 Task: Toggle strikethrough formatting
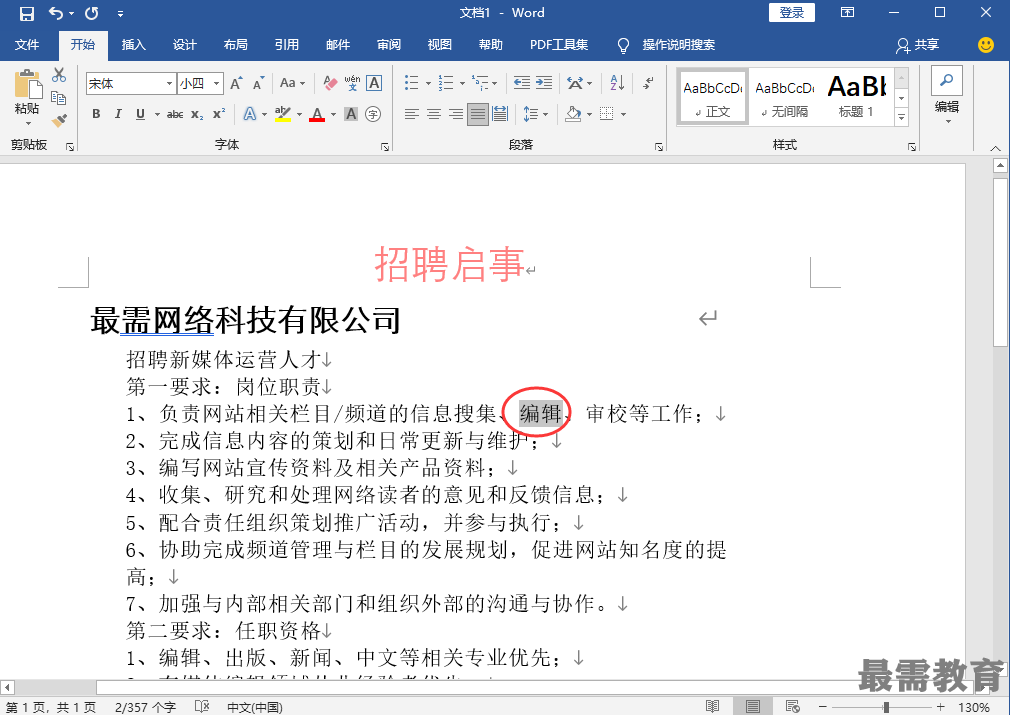point(175,114)
